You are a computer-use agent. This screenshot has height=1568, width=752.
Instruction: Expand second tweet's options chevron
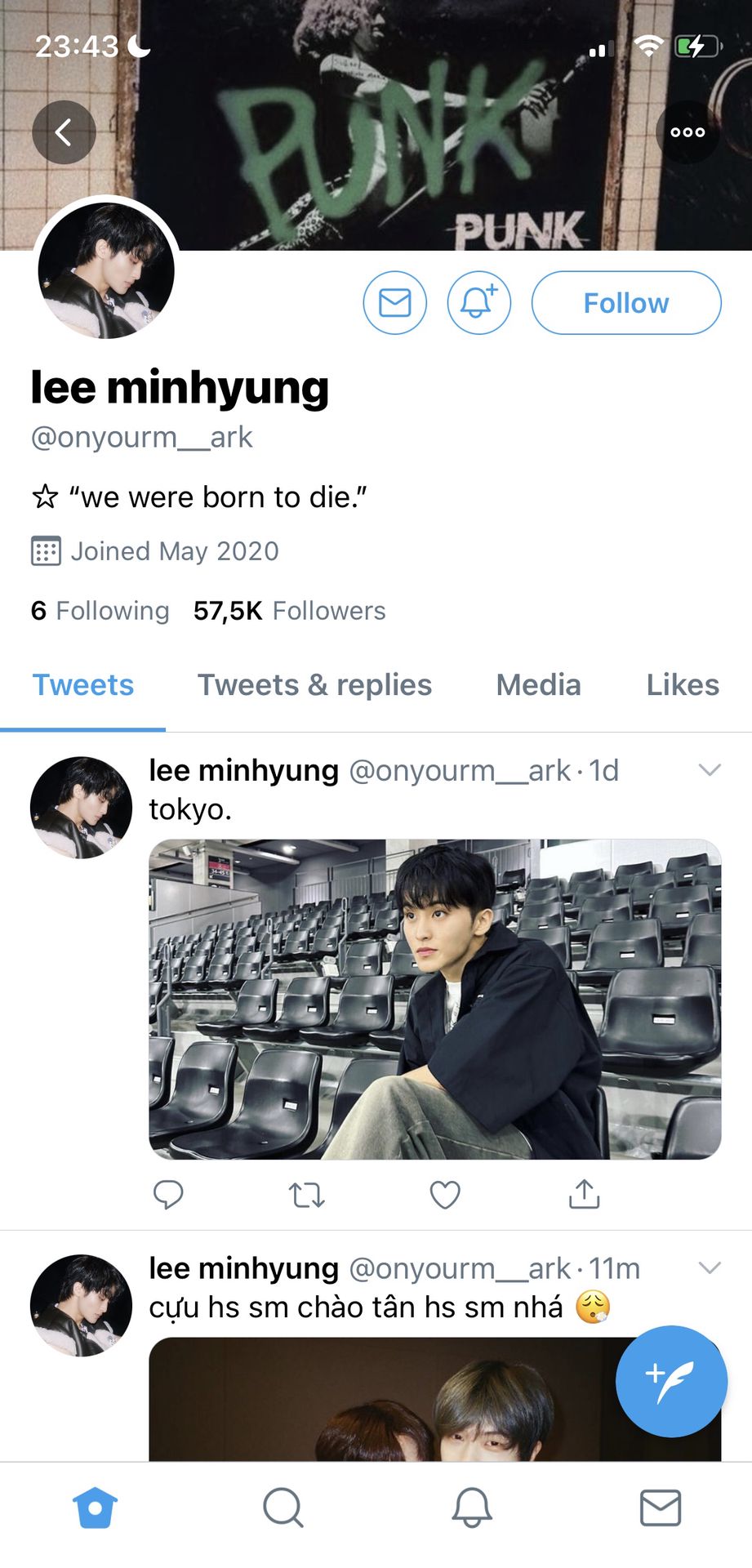click(710, 1267)
